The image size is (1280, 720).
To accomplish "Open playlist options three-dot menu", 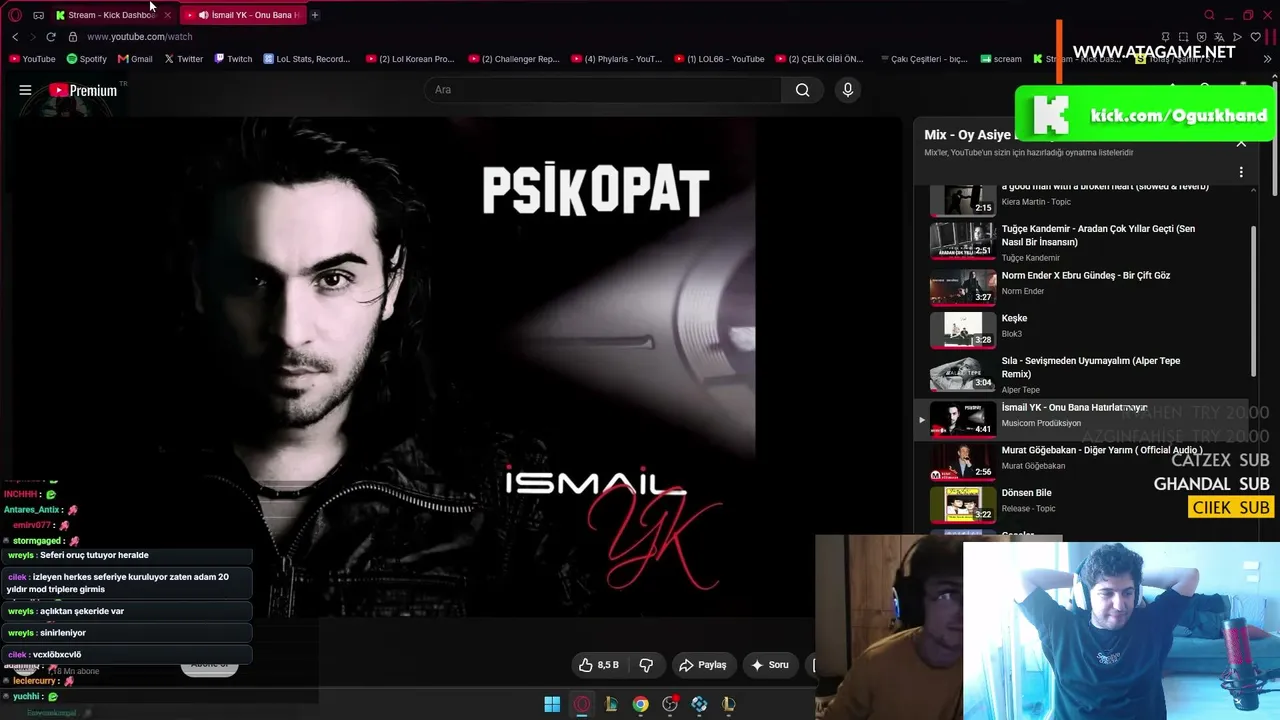I will pos(1241,172).
